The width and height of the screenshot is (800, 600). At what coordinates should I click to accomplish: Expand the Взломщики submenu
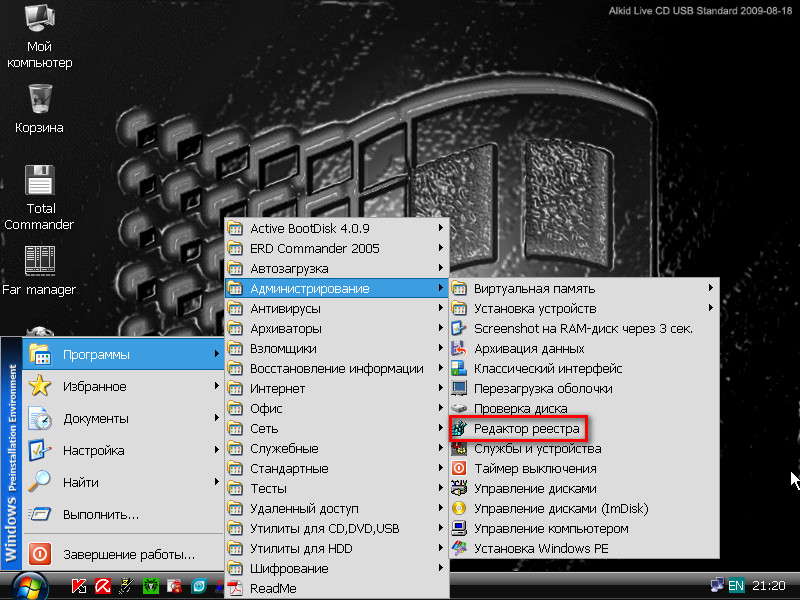pos(337,348)
